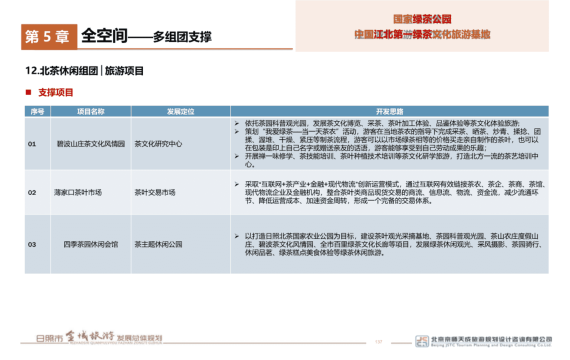
Task: Select the 开发思路 column header
Action: tap(389, 111)
